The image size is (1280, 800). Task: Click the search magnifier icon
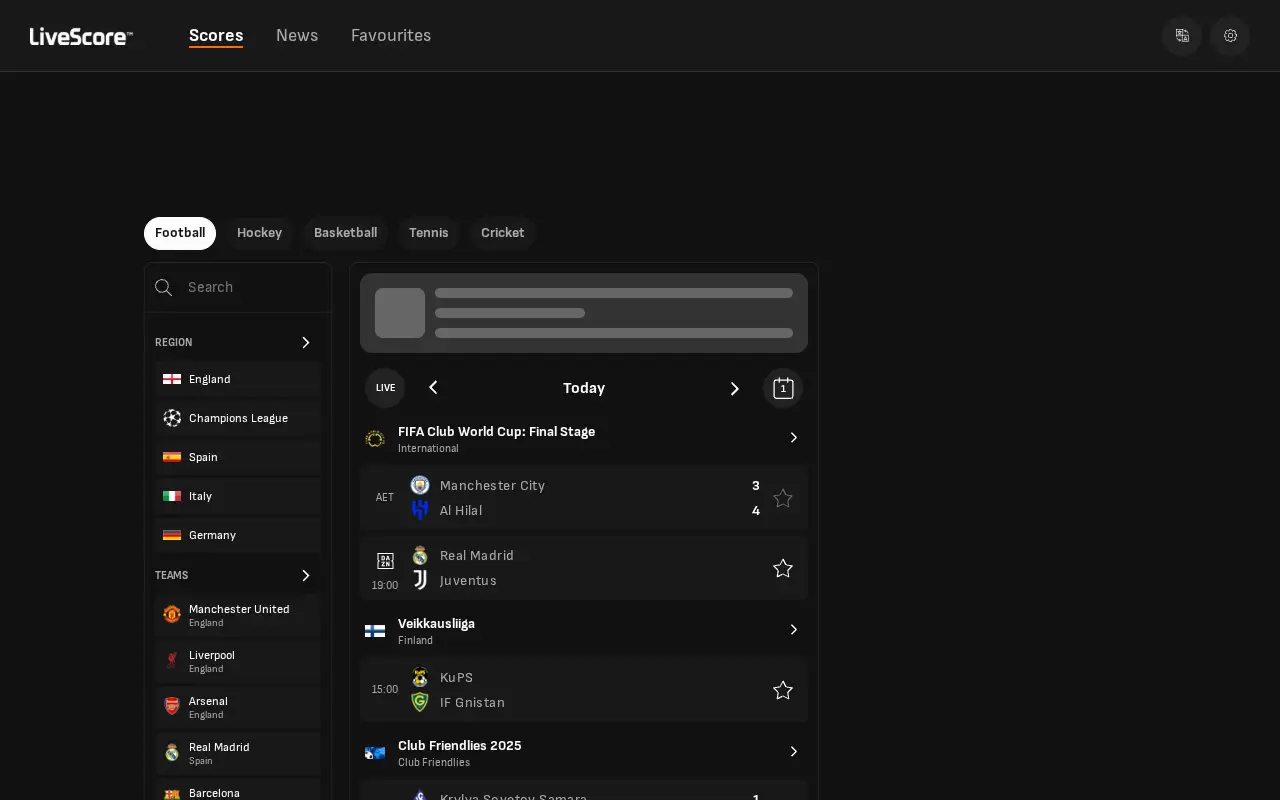pyautogui.click(x=164, y=288)
